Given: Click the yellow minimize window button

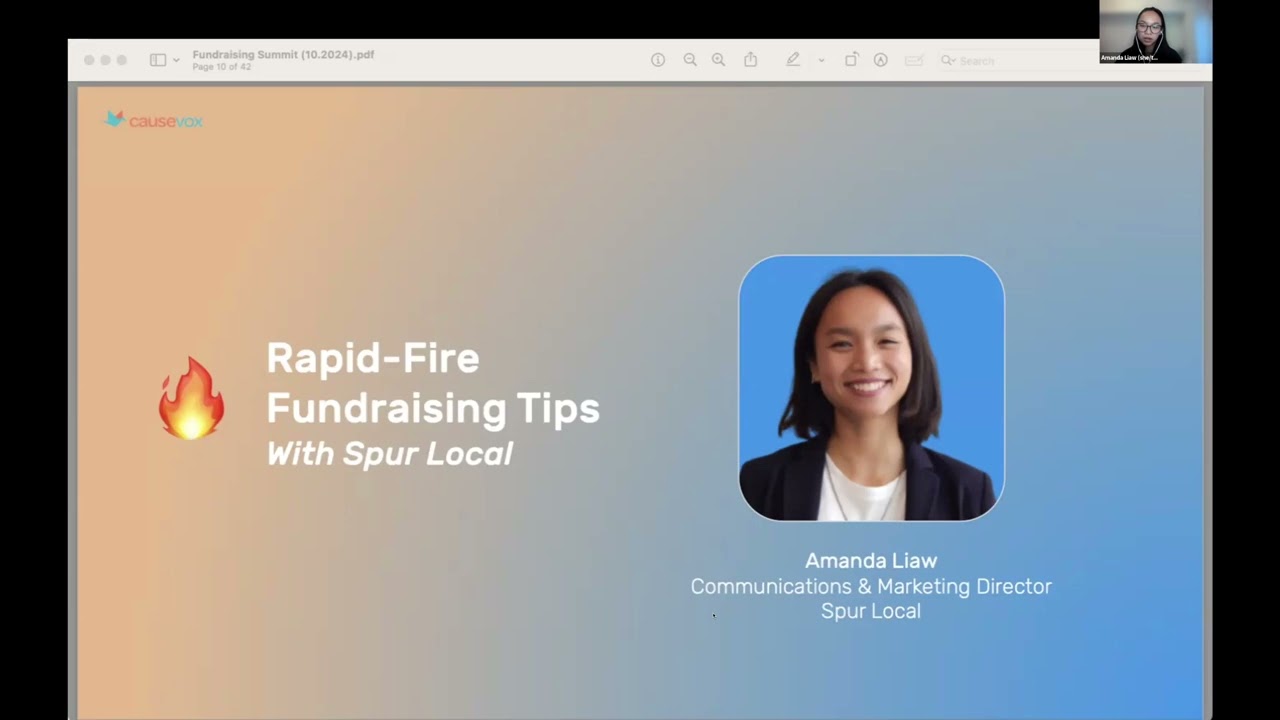Looking at the screenshot, I should [105, 60].
